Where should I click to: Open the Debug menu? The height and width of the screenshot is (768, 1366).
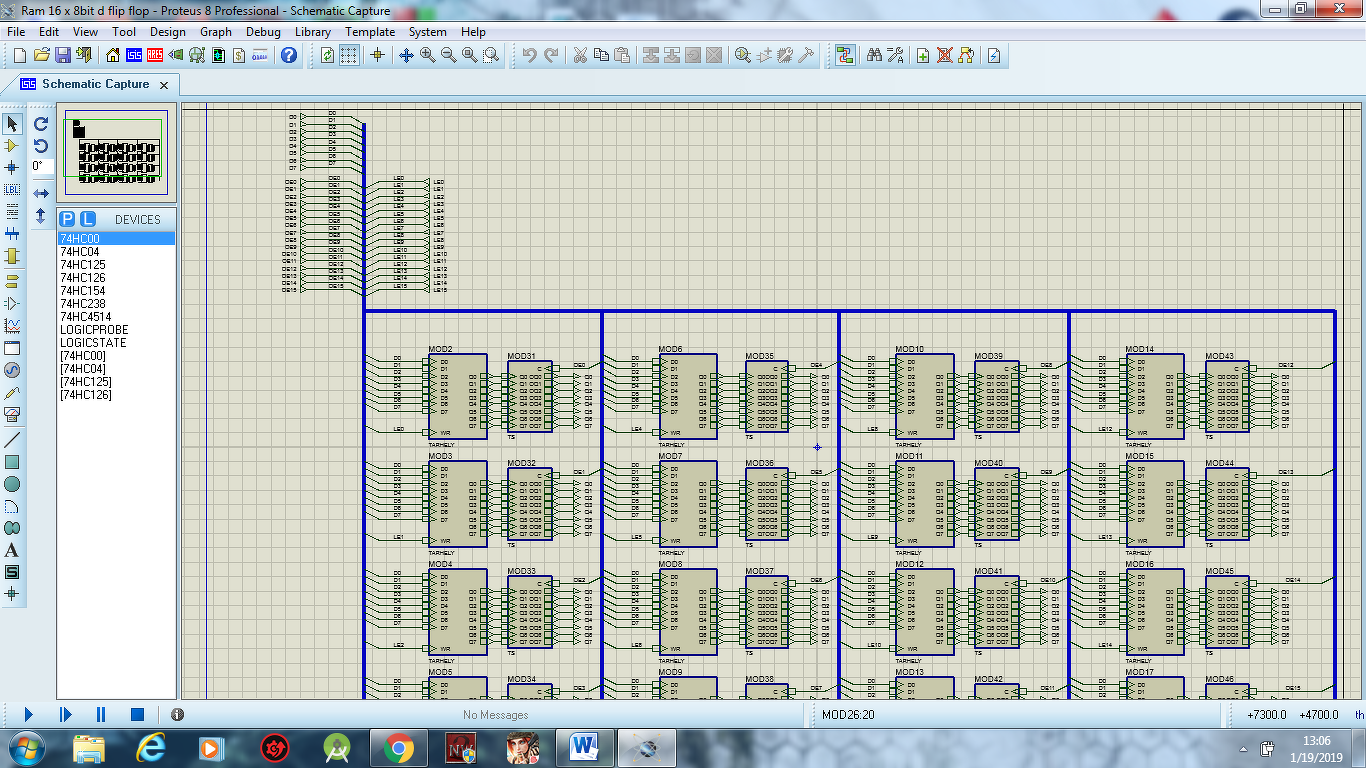click(263, 32)
